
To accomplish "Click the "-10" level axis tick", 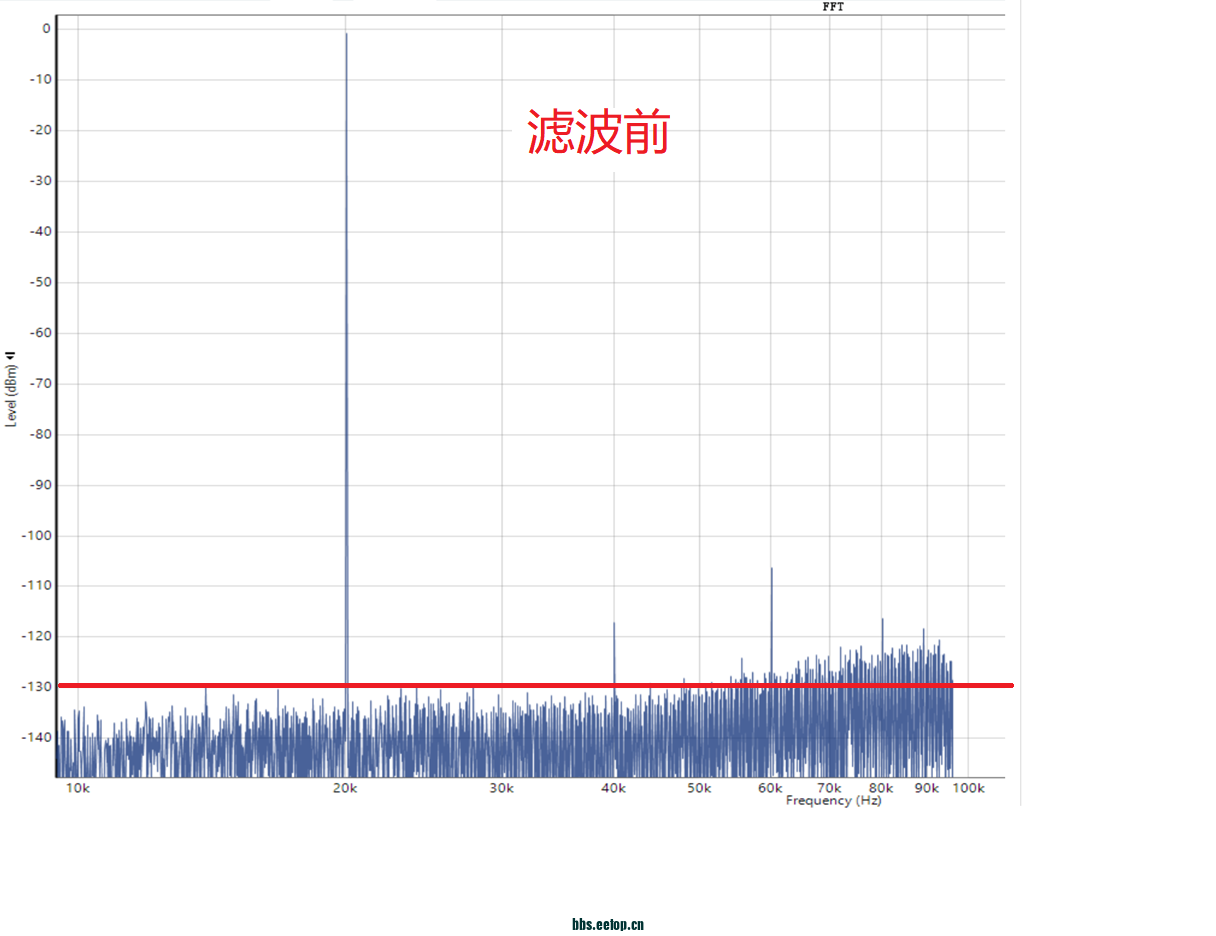I will [x=40, y=80].
